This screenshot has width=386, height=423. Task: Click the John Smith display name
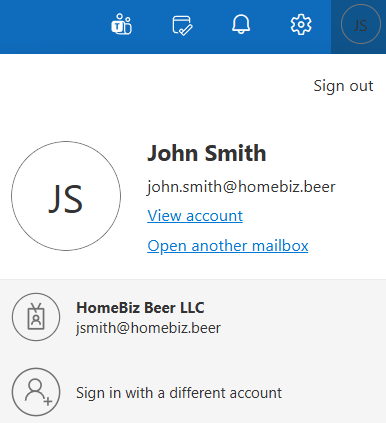click(207, 153)
